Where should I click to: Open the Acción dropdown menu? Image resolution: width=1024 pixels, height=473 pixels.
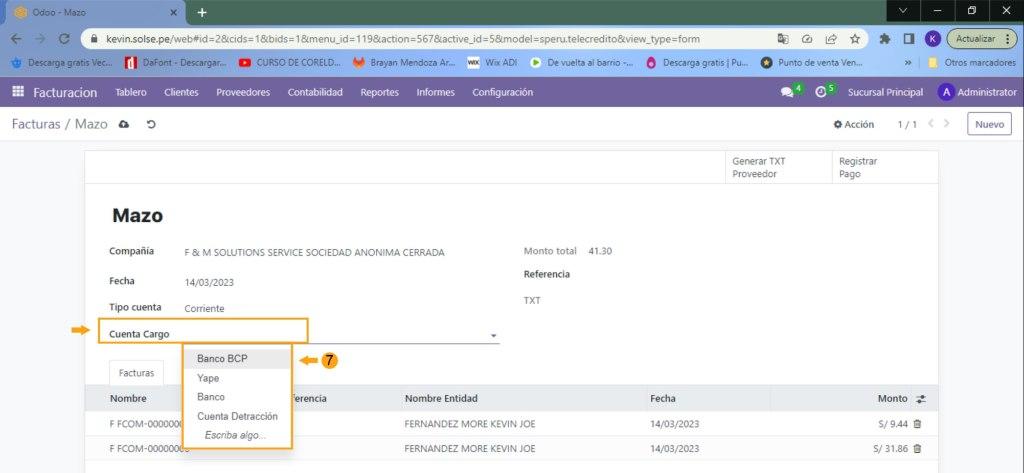pyautogui.click(x=854, y=125)
